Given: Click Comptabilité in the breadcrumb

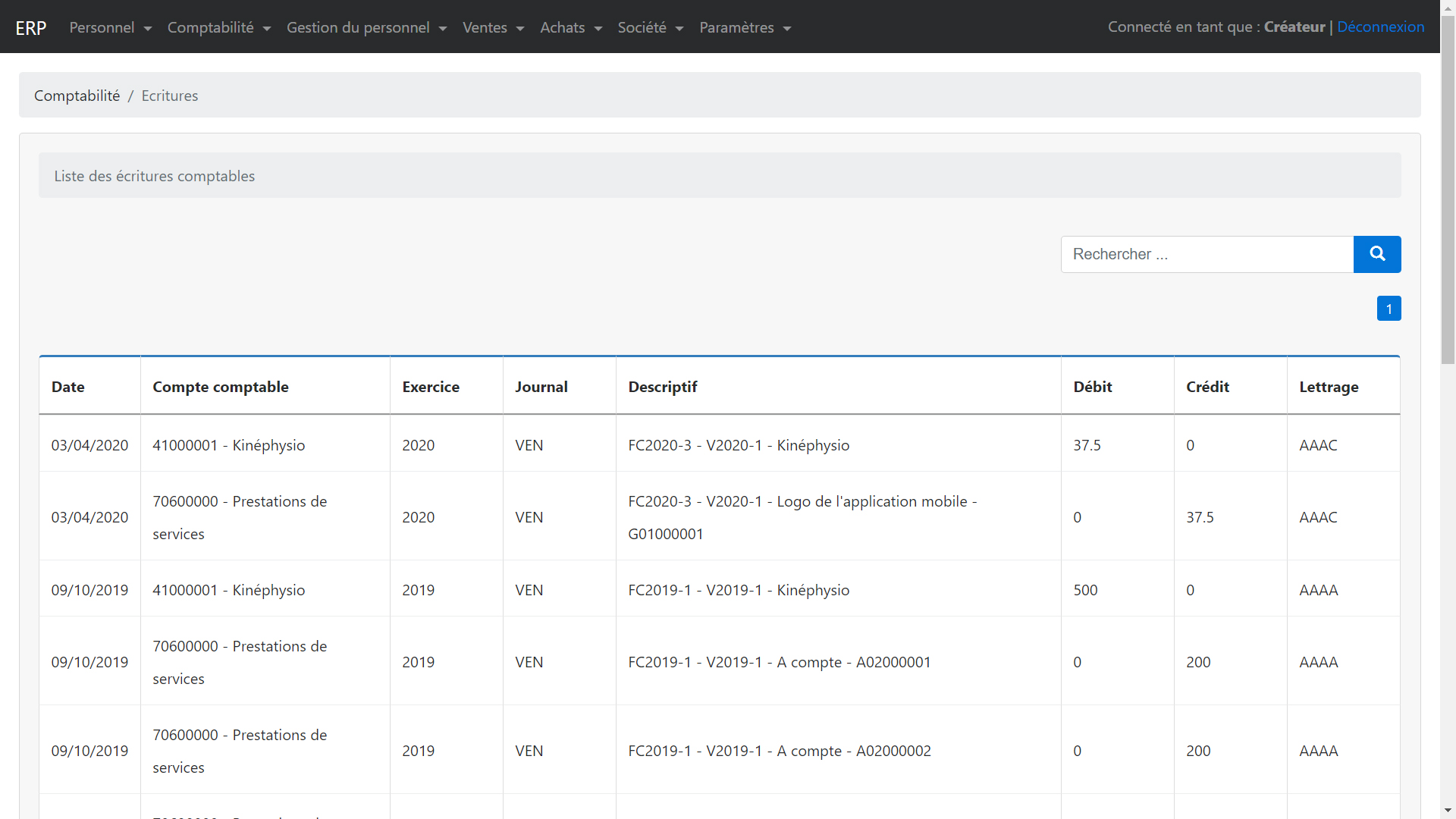Looking at the screenshot, I should (77, 96).
